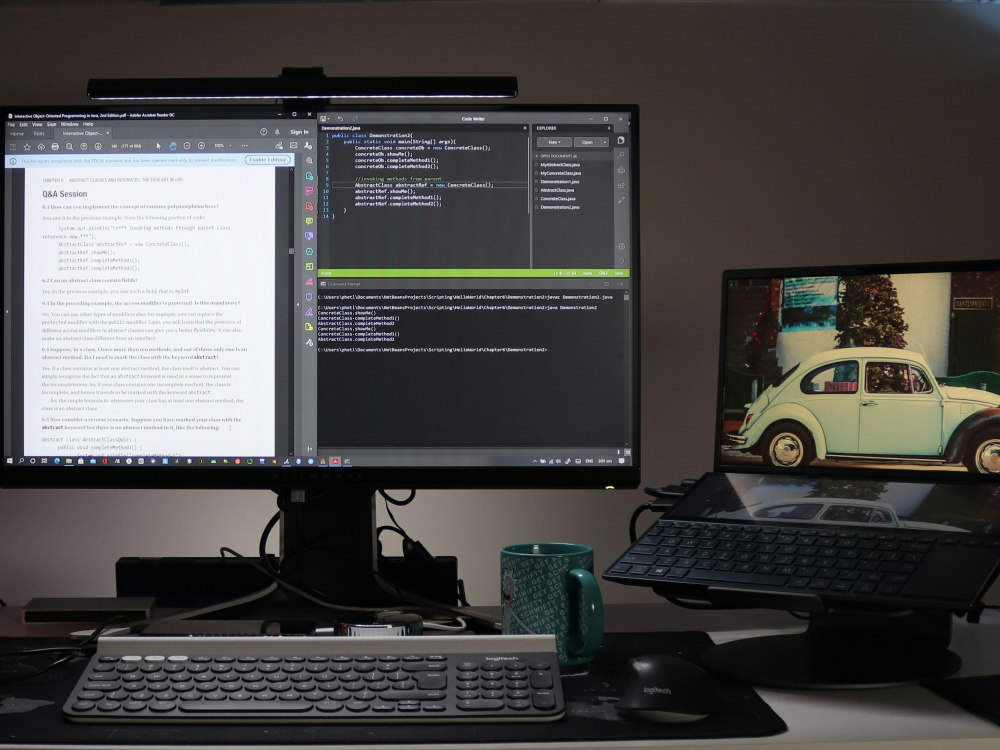
Task: Switch to the Tools tab in Acrobat
Action: pos(39,133)
